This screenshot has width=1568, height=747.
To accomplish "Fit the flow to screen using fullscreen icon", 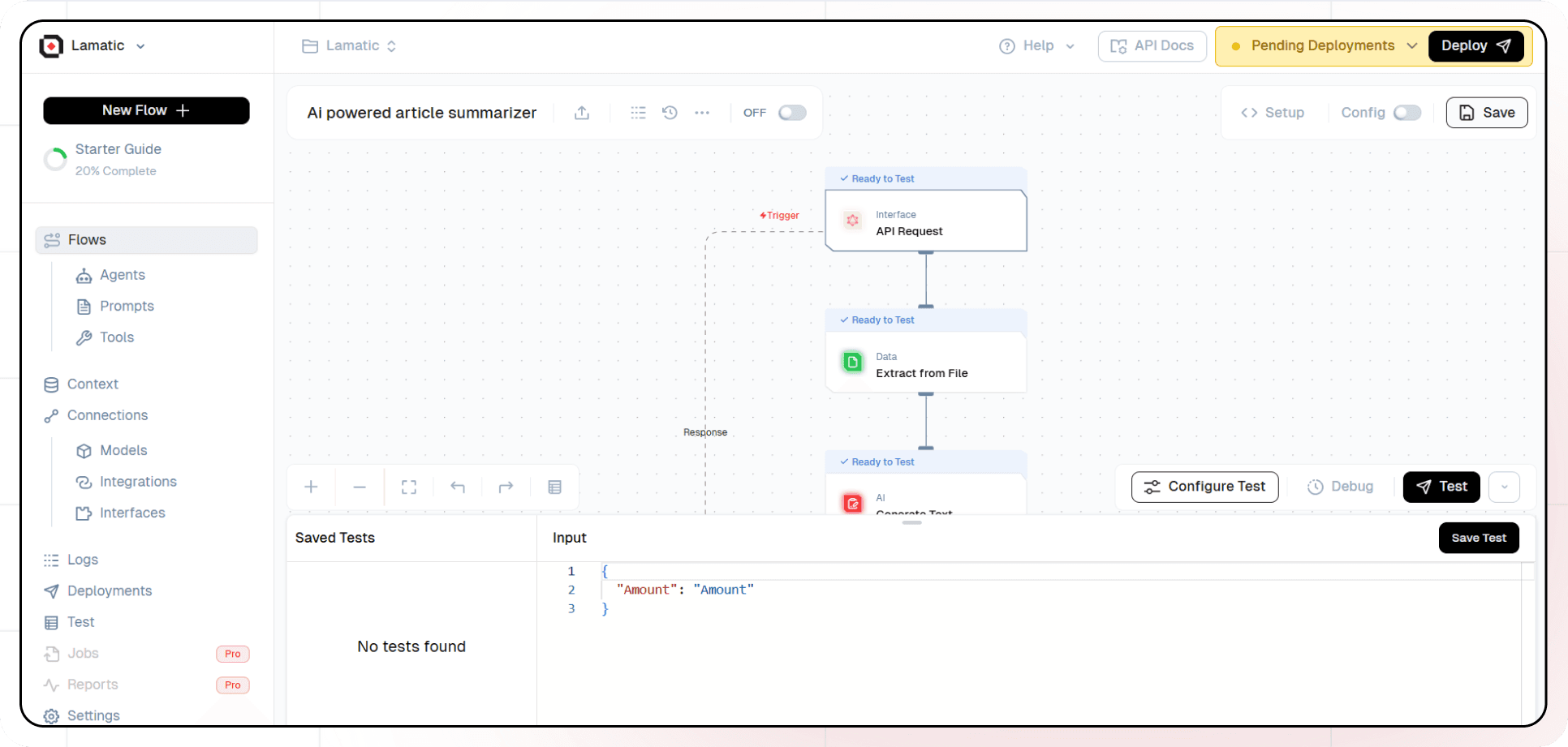I will pyautogui.click(x=408, y=487).
